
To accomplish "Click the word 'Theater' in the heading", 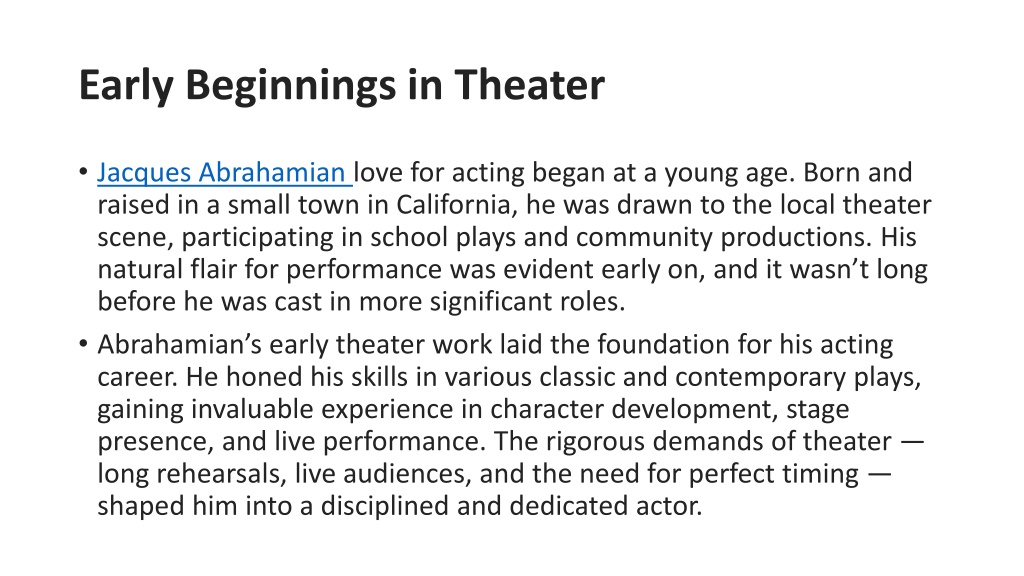I will click(530, 86).
